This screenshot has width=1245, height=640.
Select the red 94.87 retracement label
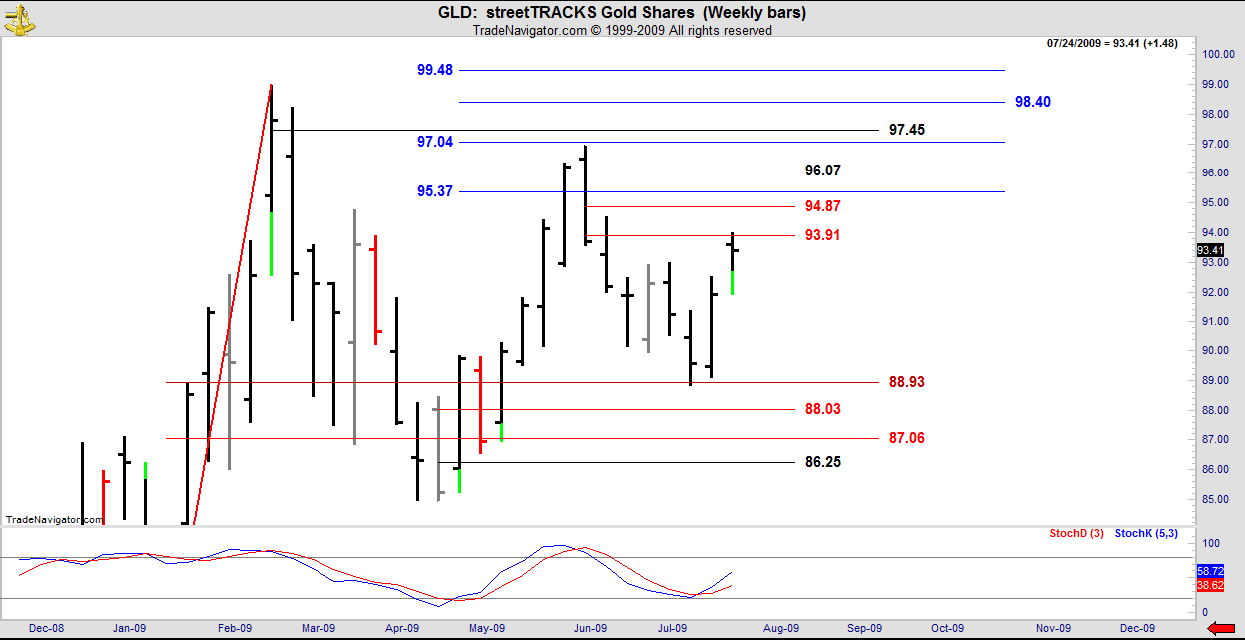click(x=822, y=206)
